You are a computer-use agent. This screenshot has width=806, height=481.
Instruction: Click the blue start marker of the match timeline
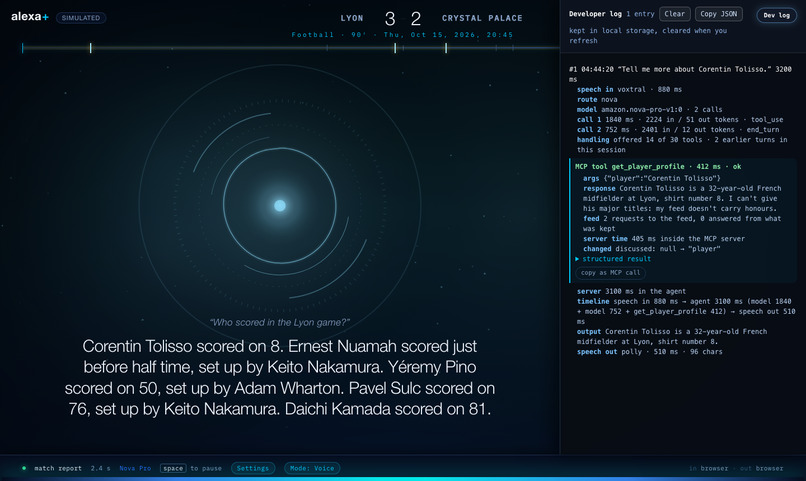click(23, 48)
